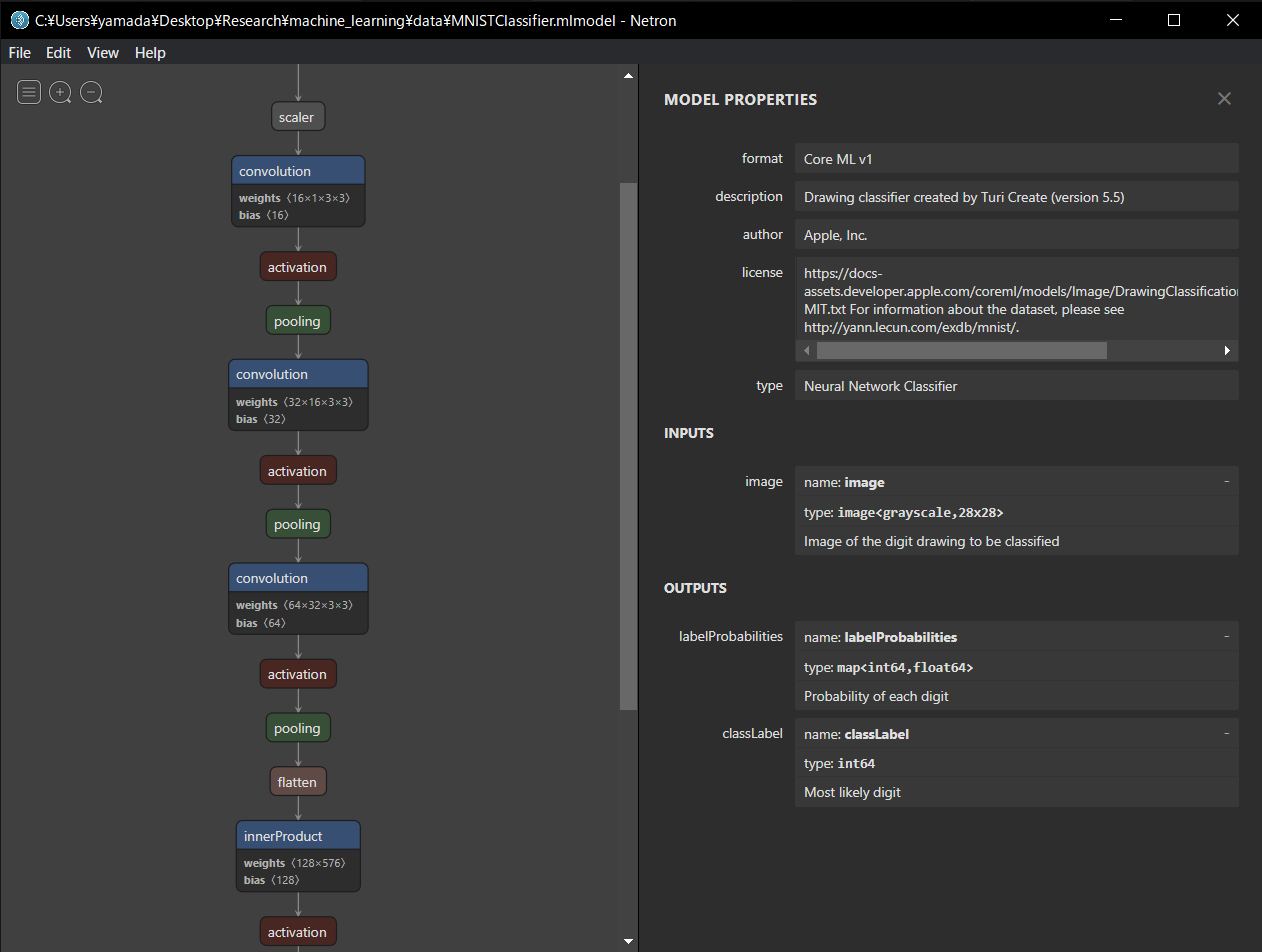Click the Netron app icon in title bar
The height and width of the screenshot is (952, 1262).
19,20
